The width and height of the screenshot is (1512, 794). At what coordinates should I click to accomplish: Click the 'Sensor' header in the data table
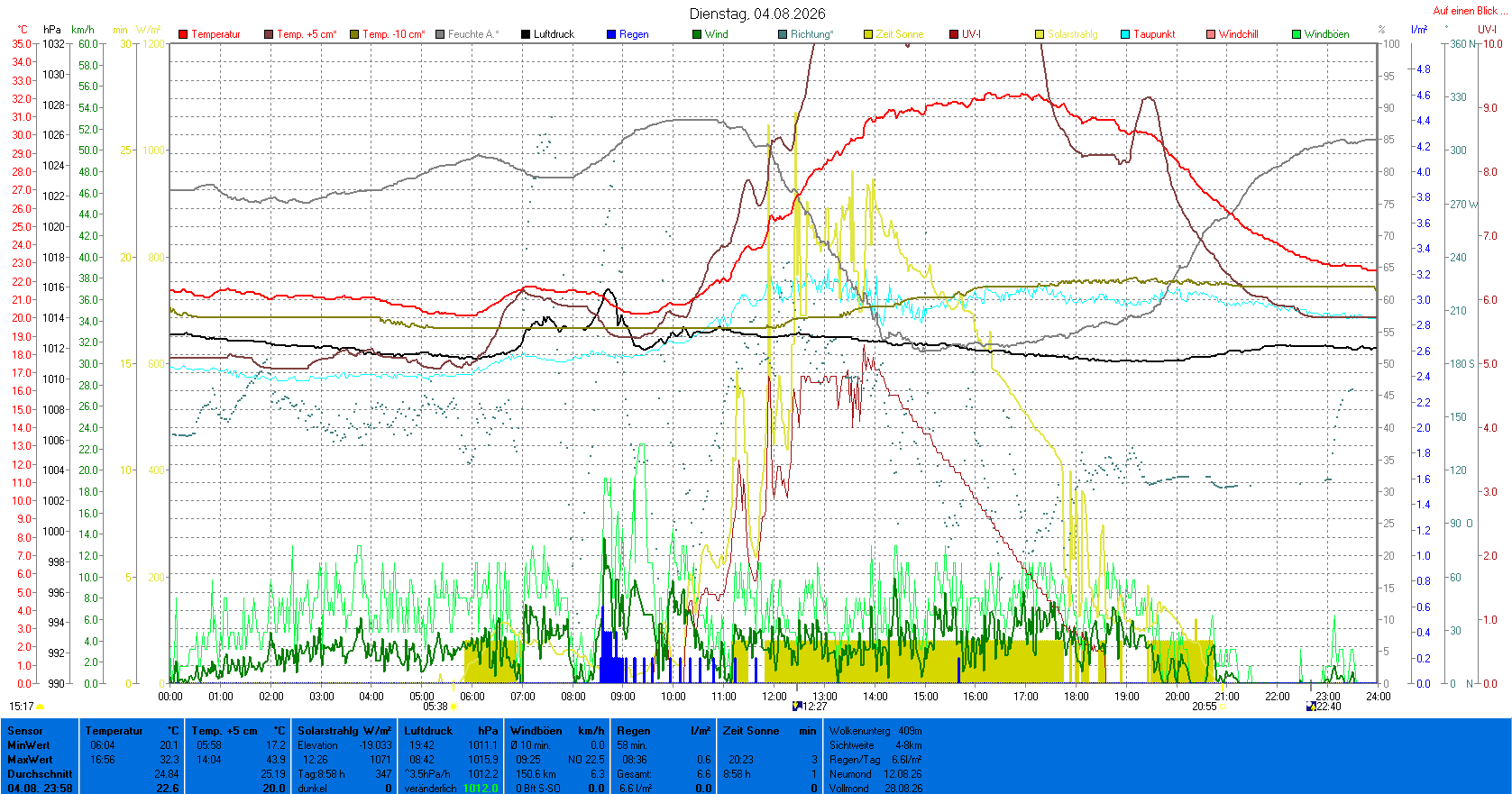click(x=25, y=731)
